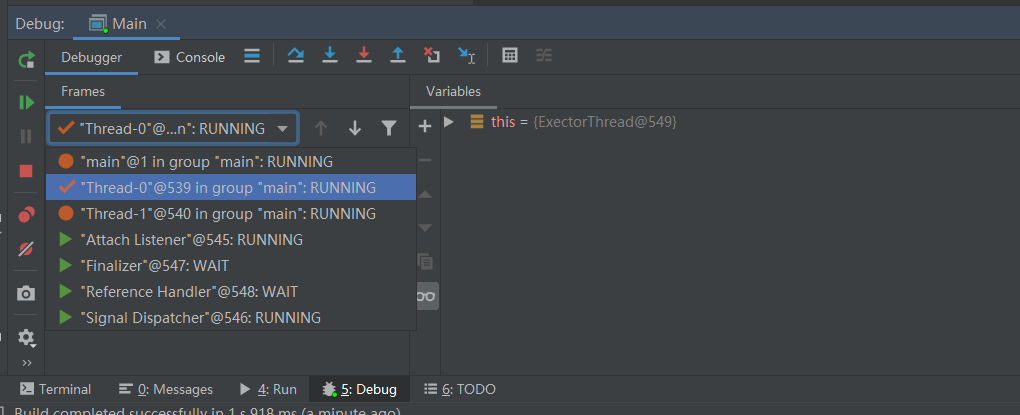
Task: Select next frame down arrow
Action: click(355, 129)
